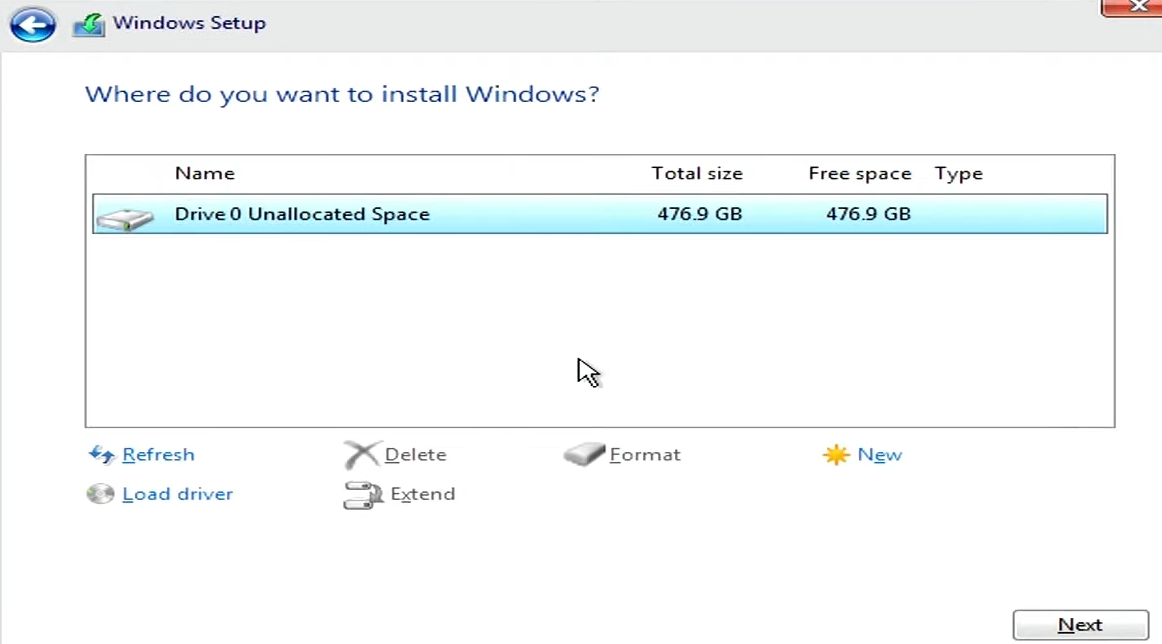
Task: Click the Delete X icon
Action: coord(362,454)
